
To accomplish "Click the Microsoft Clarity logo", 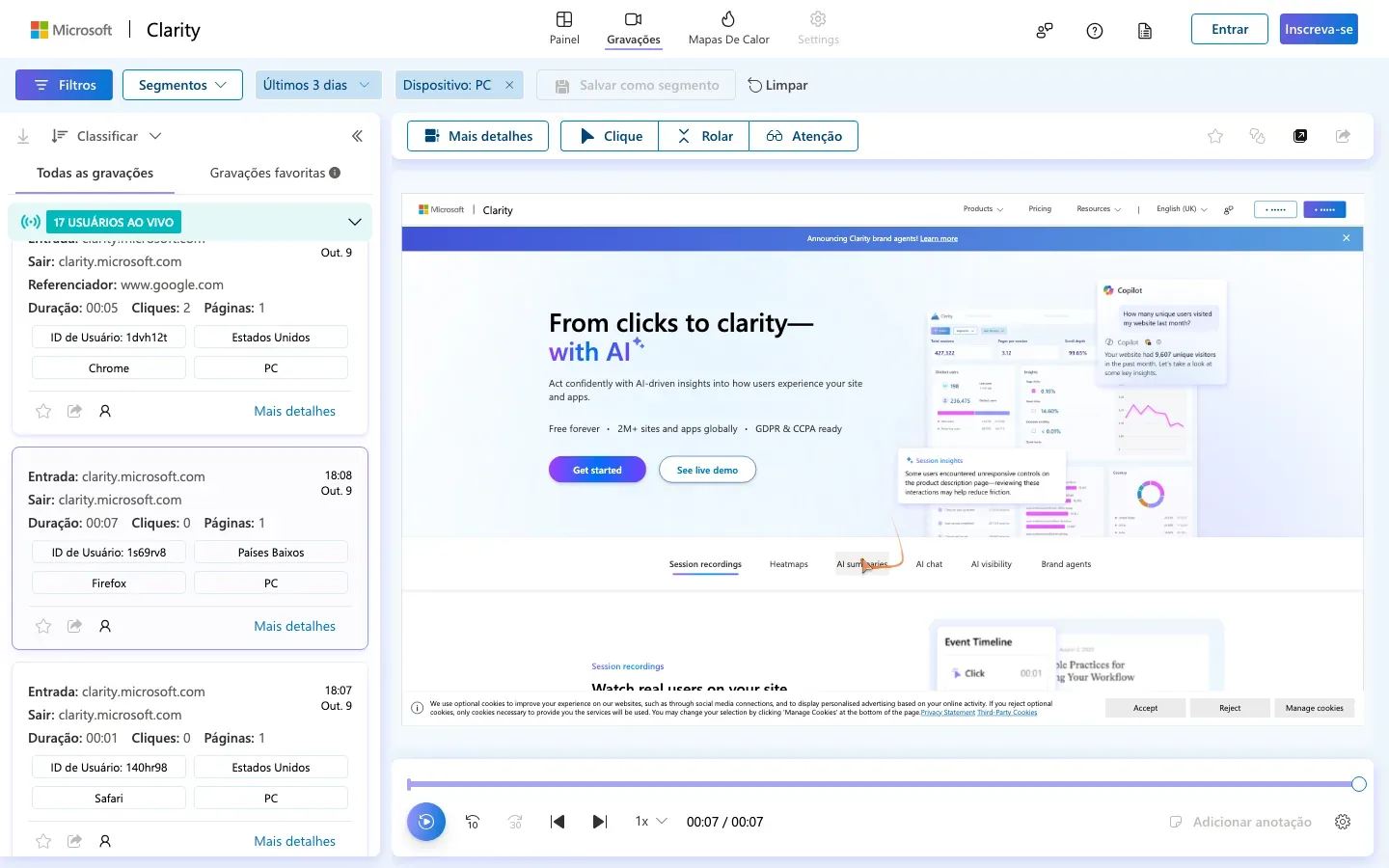I will [x=116, y=30].
